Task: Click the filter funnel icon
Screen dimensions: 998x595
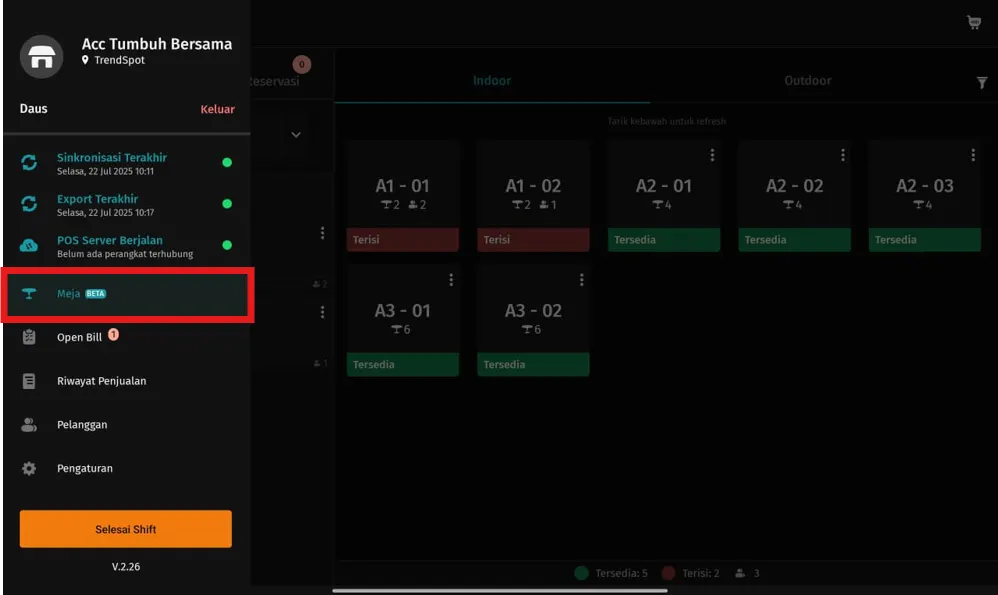Action: pos(981,83)
